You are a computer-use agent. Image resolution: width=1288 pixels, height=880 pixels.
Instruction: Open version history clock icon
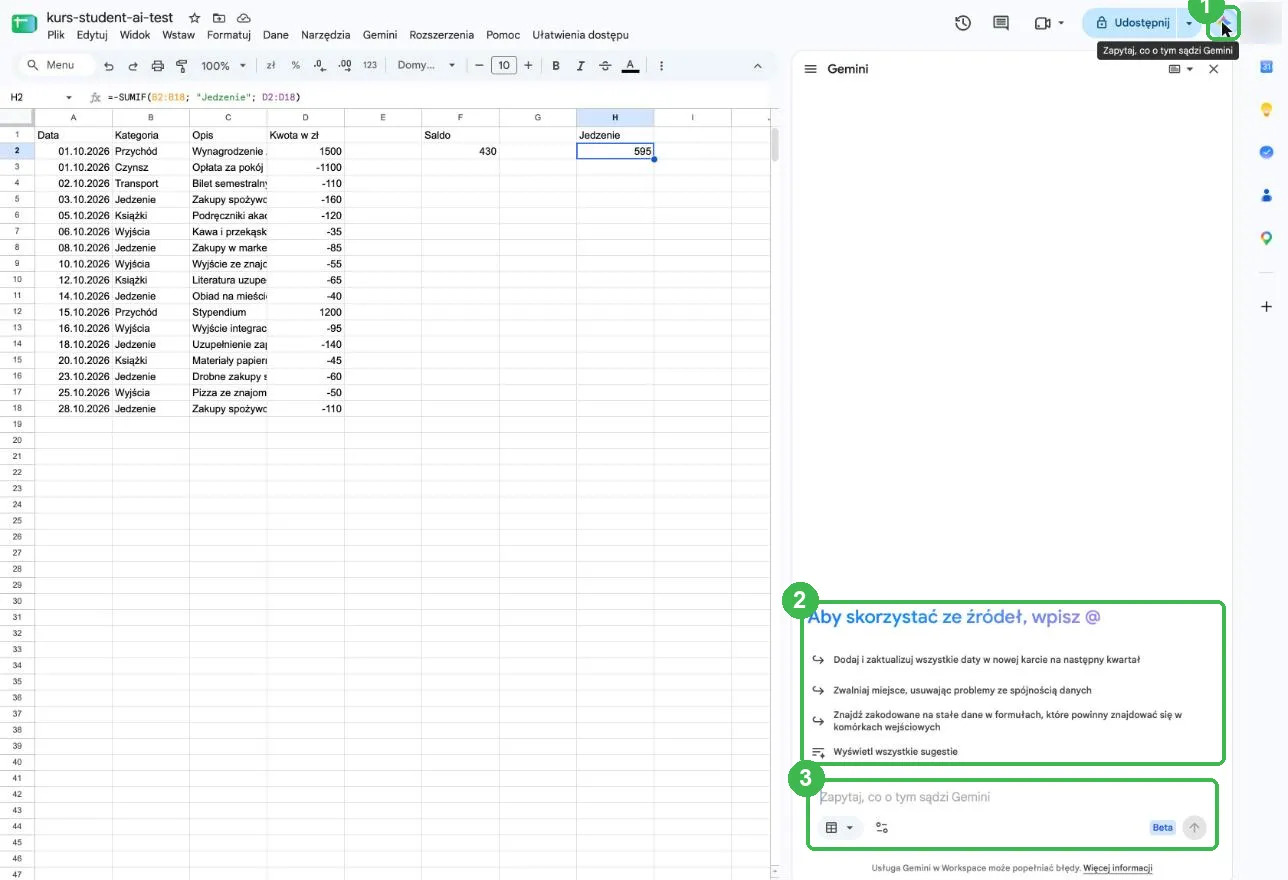point(963,23)
